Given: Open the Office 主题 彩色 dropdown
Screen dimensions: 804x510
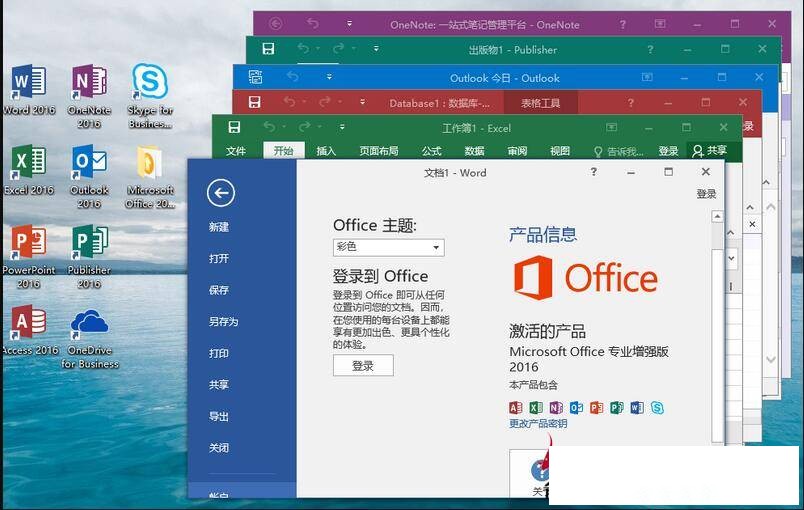Looking at the screenshot, I should tap(388, 247).
